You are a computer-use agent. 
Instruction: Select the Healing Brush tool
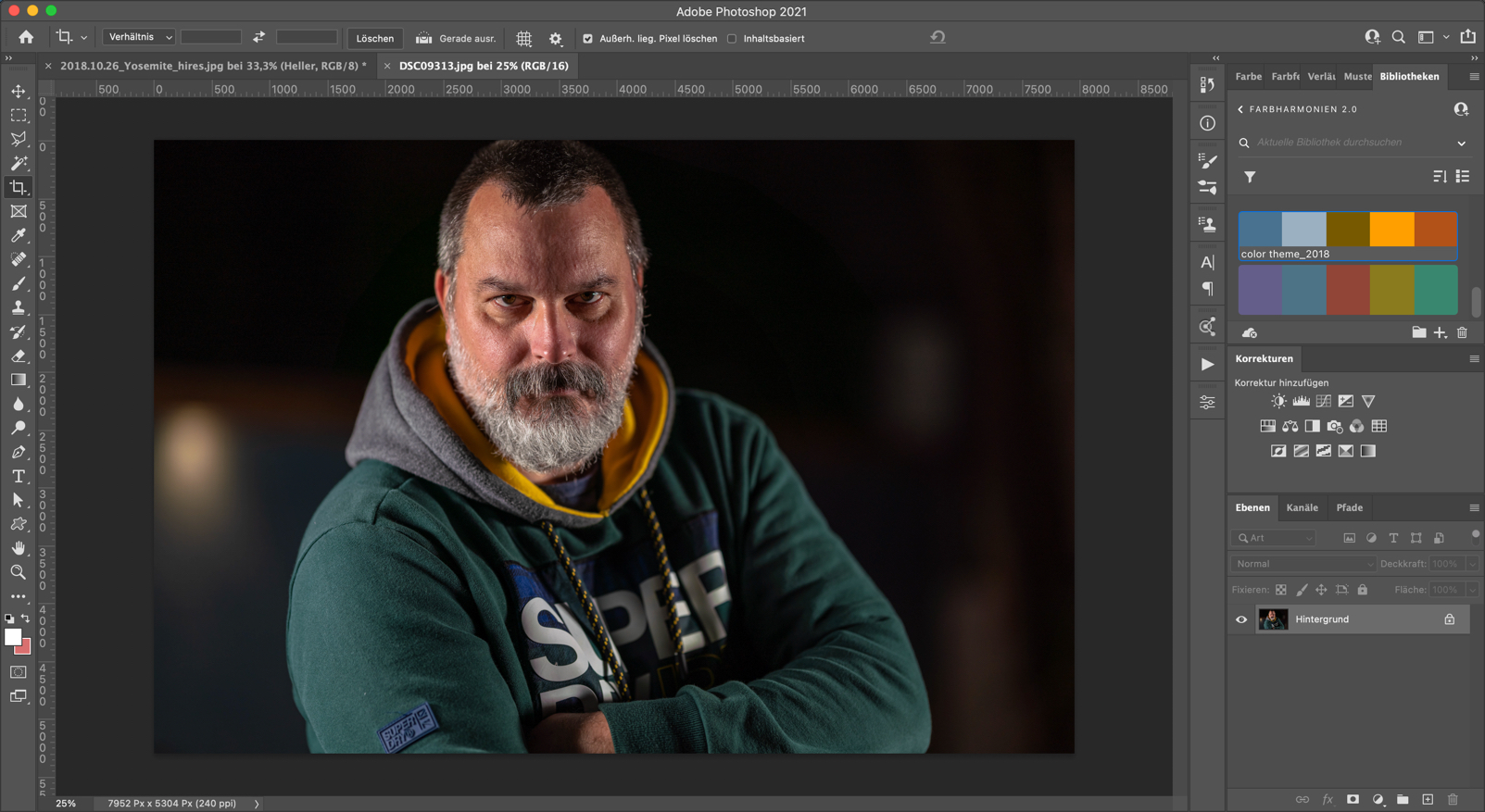pyautogui.click(x=19, y=259)
